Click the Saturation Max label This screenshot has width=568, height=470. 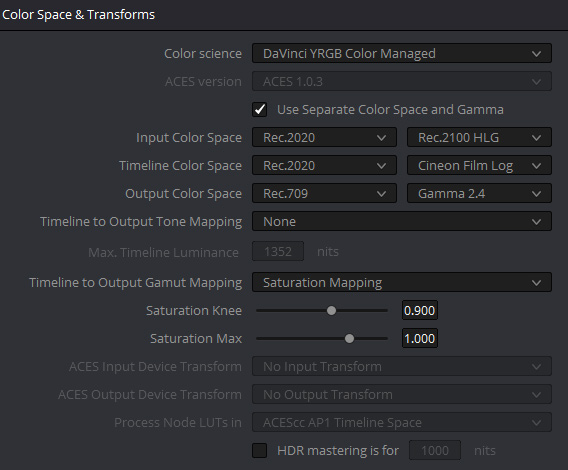point(196,338)
